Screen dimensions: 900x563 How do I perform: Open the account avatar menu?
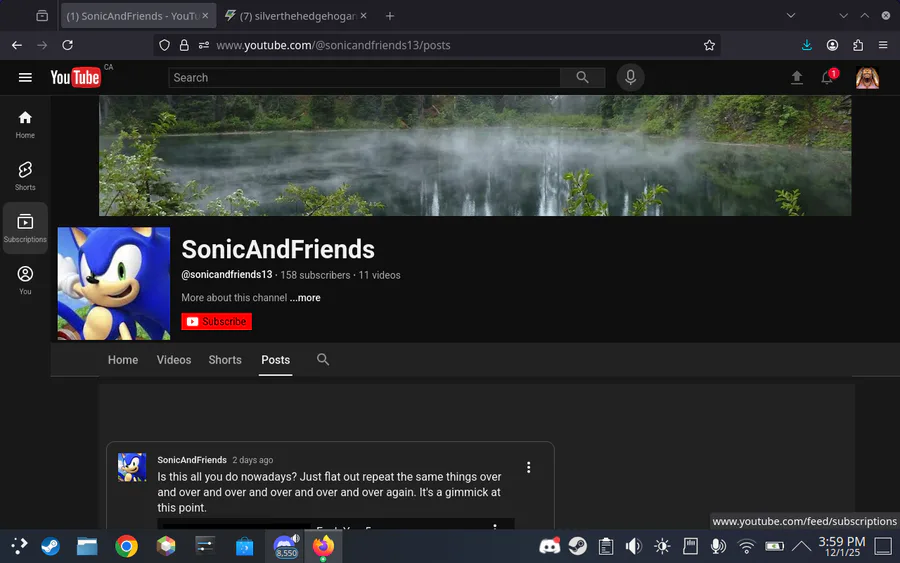point(867,77)
